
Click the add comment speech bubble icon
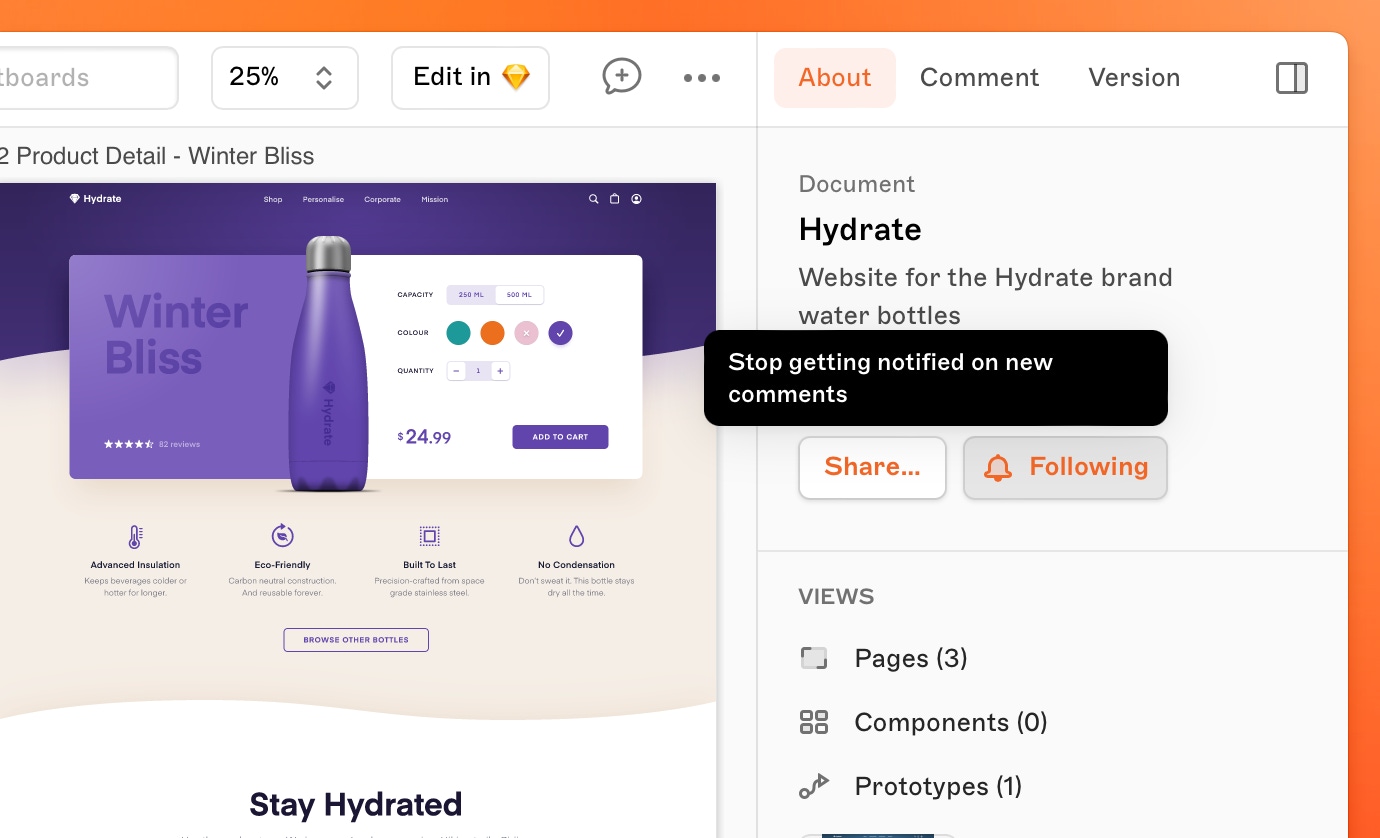(621, 77)
